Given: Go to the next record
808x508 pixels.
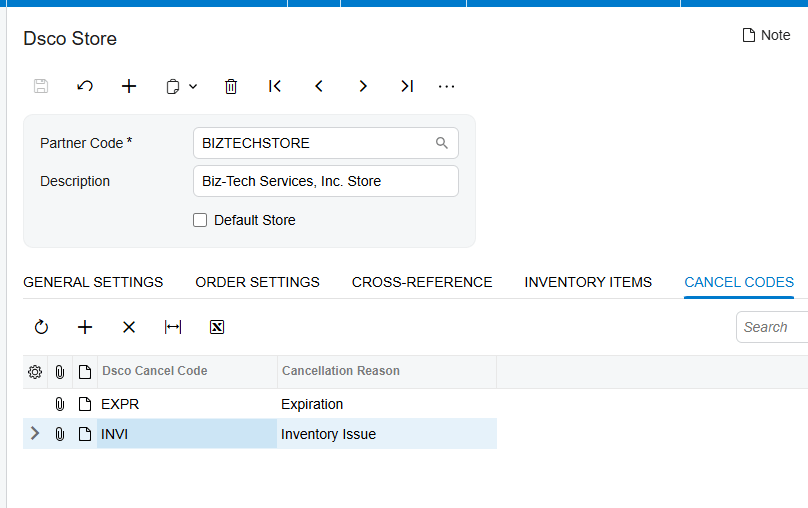Looking at the screenshot, I should [x=363, y=86].
